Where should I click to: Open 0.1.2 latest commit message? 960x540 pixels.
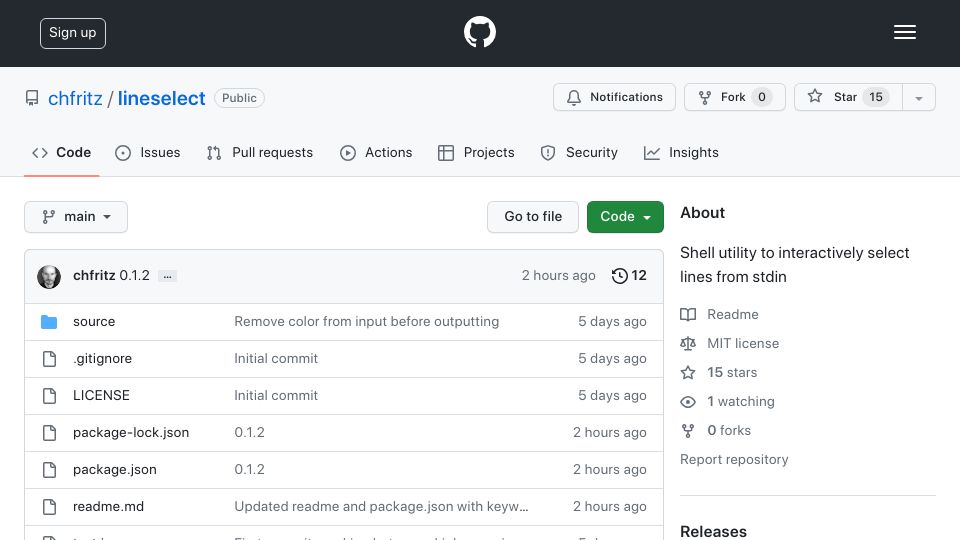pyautogui.click(x=134, y=276)
